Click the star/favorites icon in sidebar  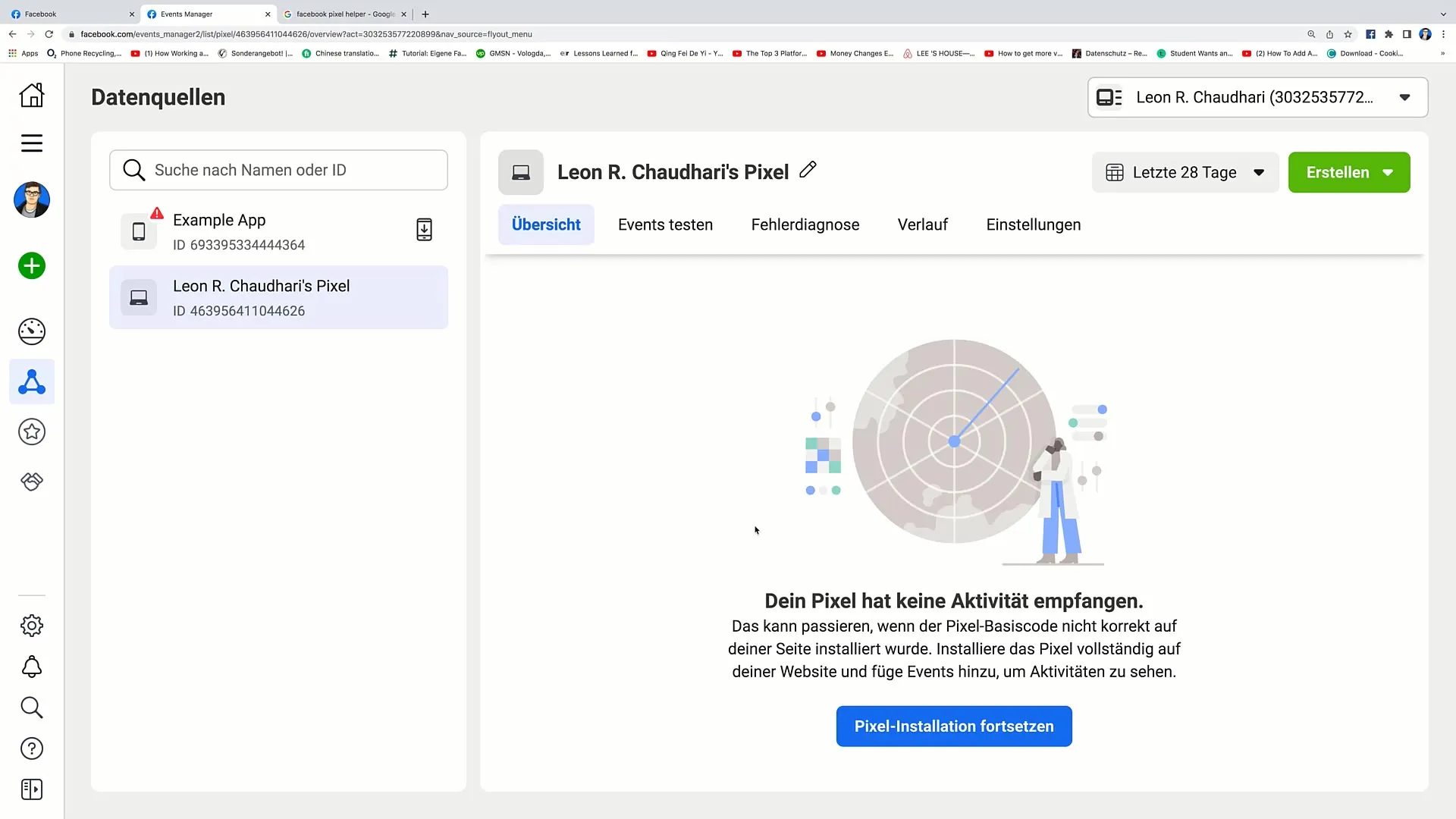[x=32, y=432]
